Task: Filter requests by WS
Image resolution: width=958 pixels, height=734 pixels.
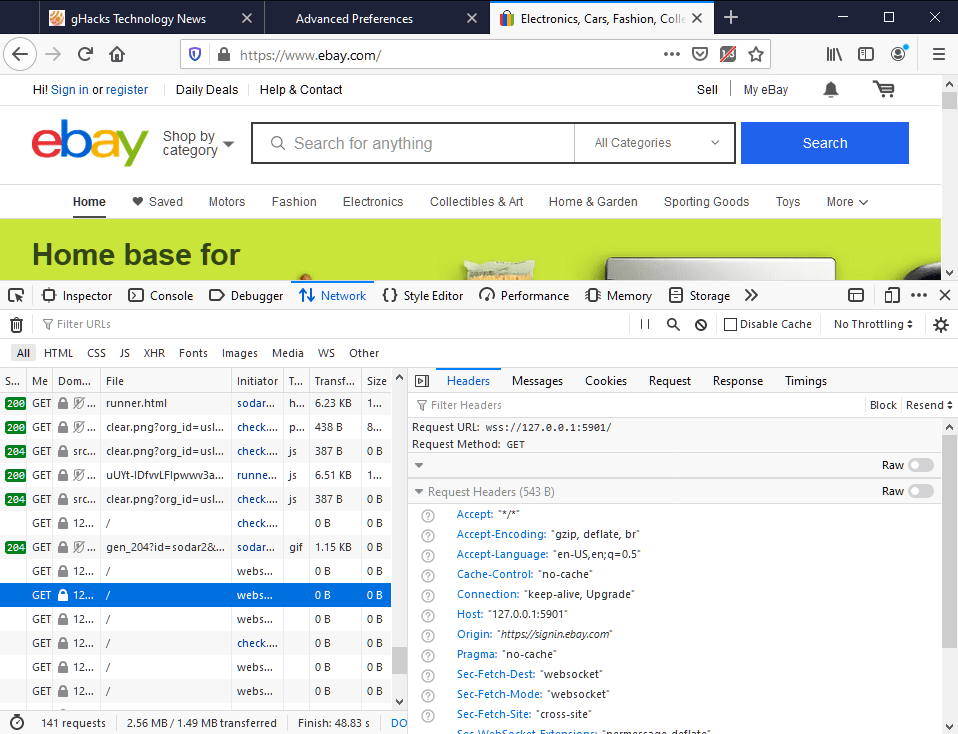Action: click(x=326, y=353)
